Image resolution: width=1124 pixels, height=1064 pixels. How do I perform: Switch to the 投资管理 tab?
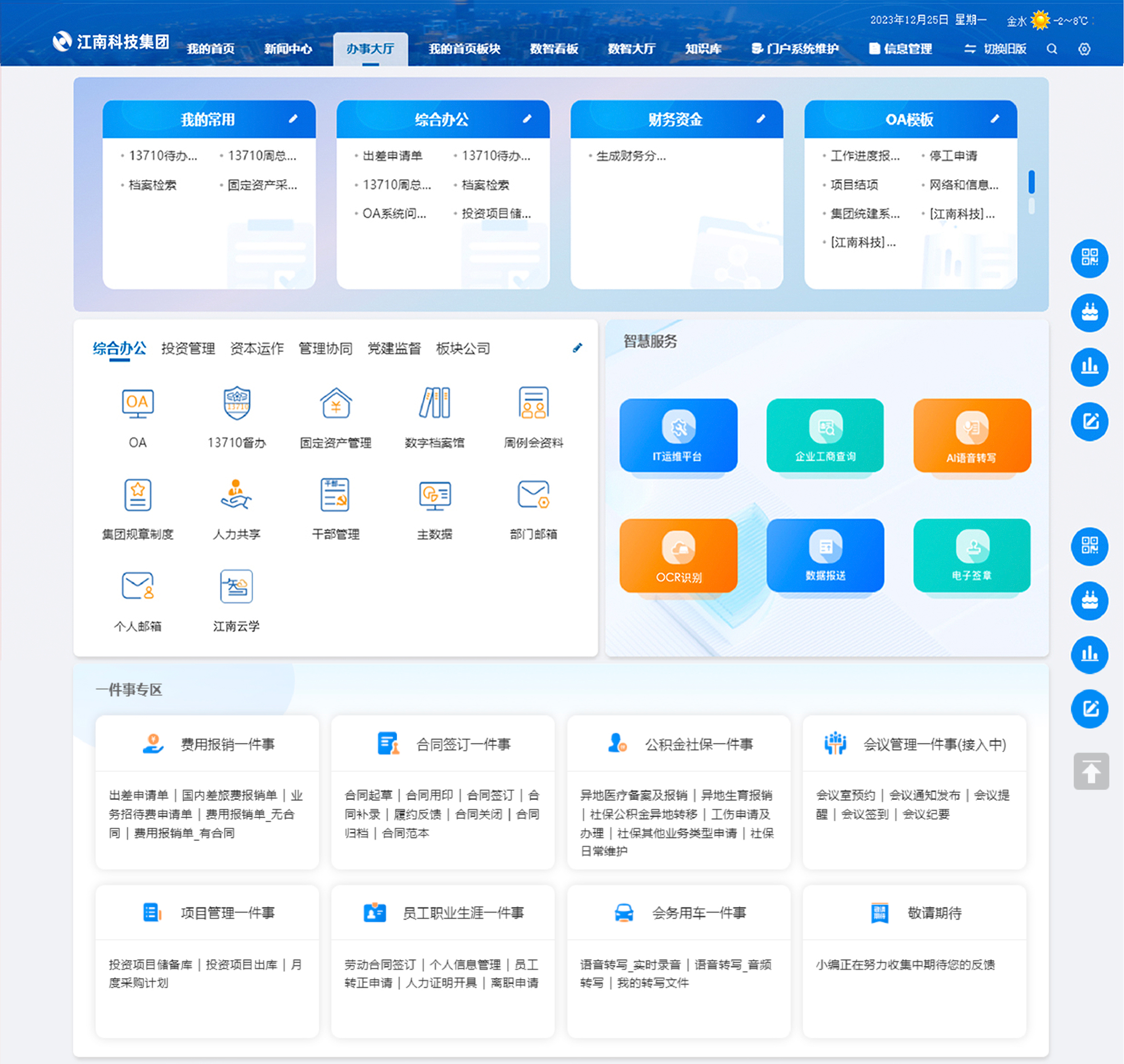(x=188, y=348)
